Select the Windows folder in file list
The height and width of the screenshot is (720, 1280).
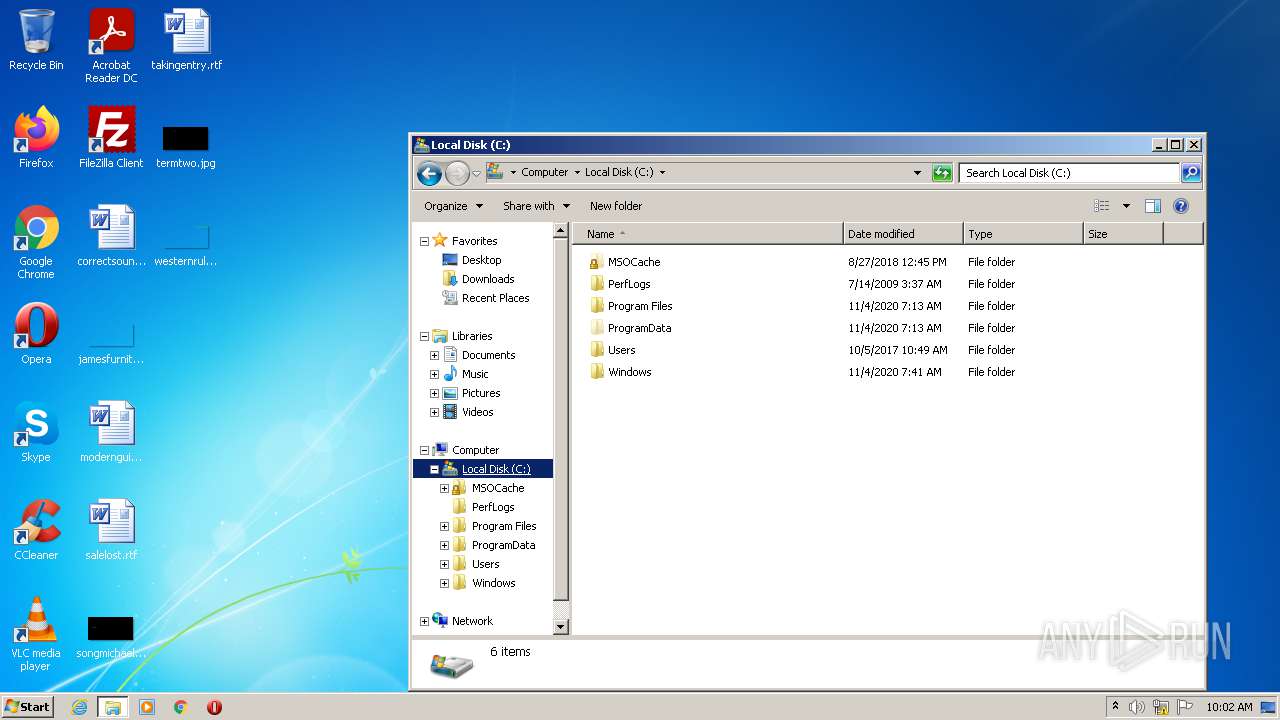point(629,372)
